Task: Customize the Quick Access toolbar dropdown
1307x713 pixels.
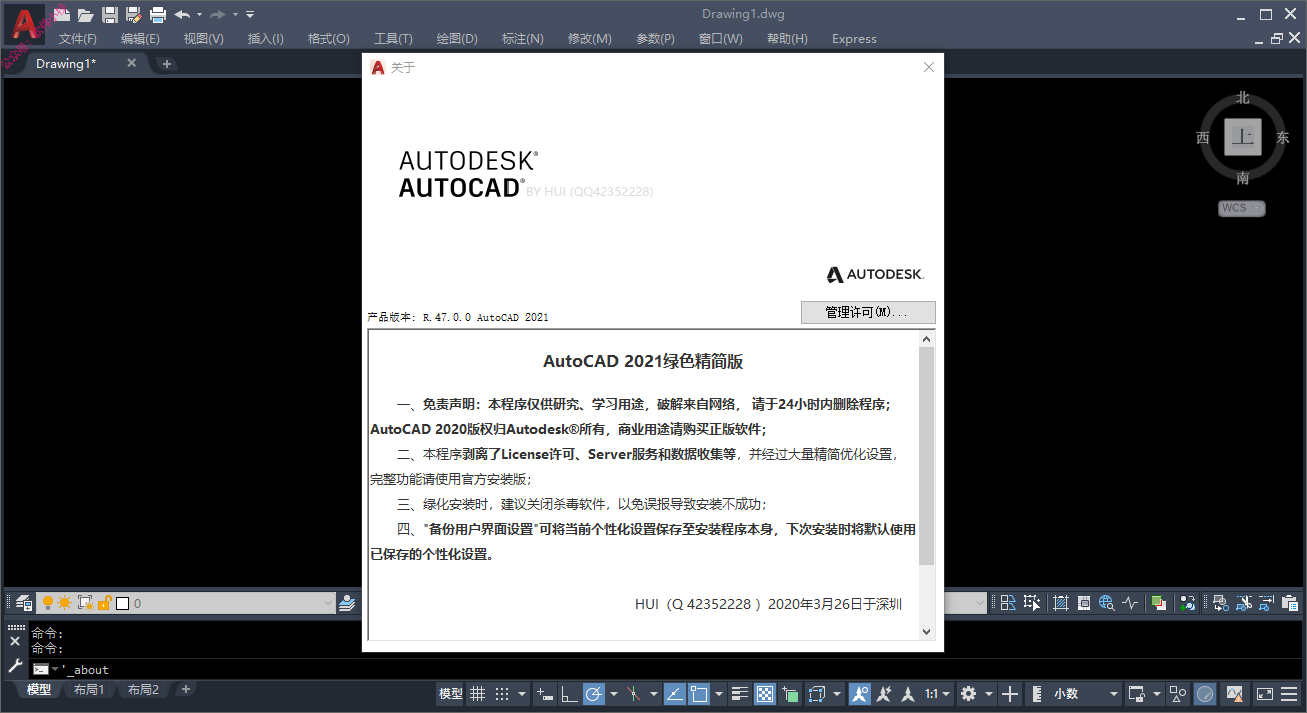Action: click(x=250, y=14)
